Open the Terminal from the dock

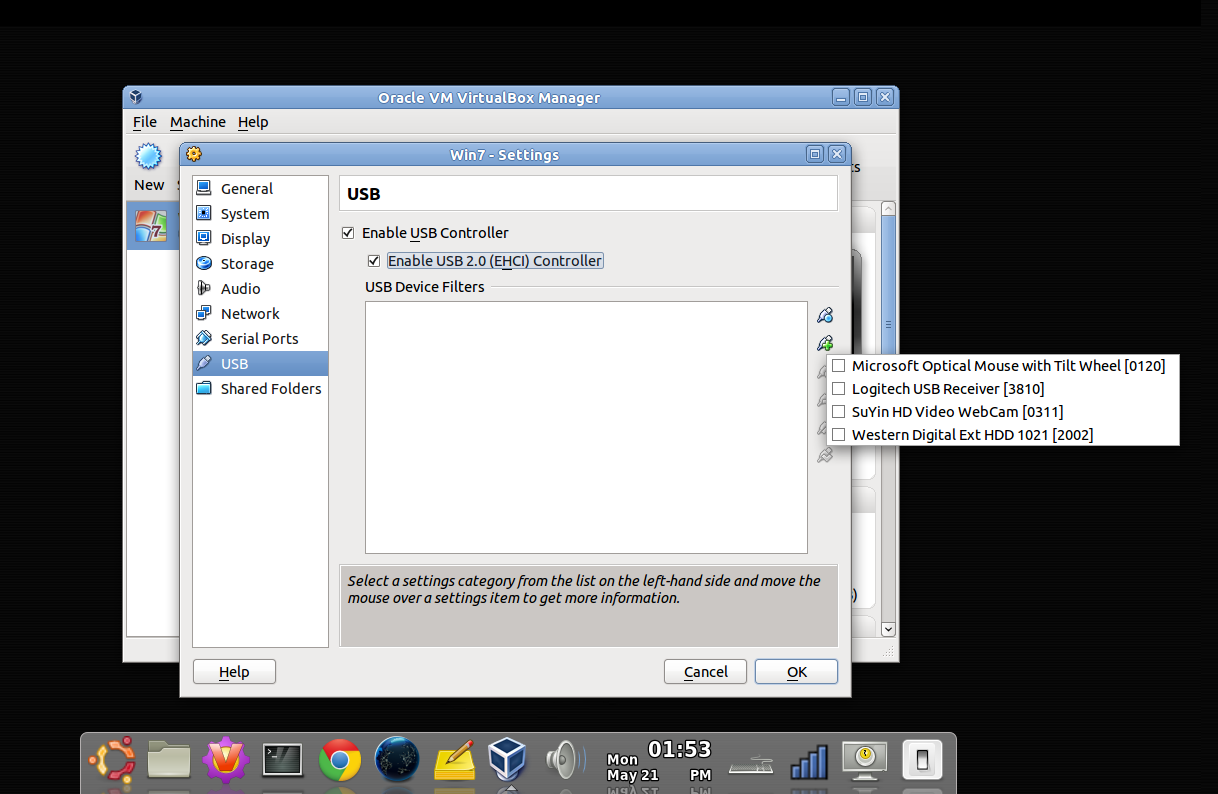283,760
